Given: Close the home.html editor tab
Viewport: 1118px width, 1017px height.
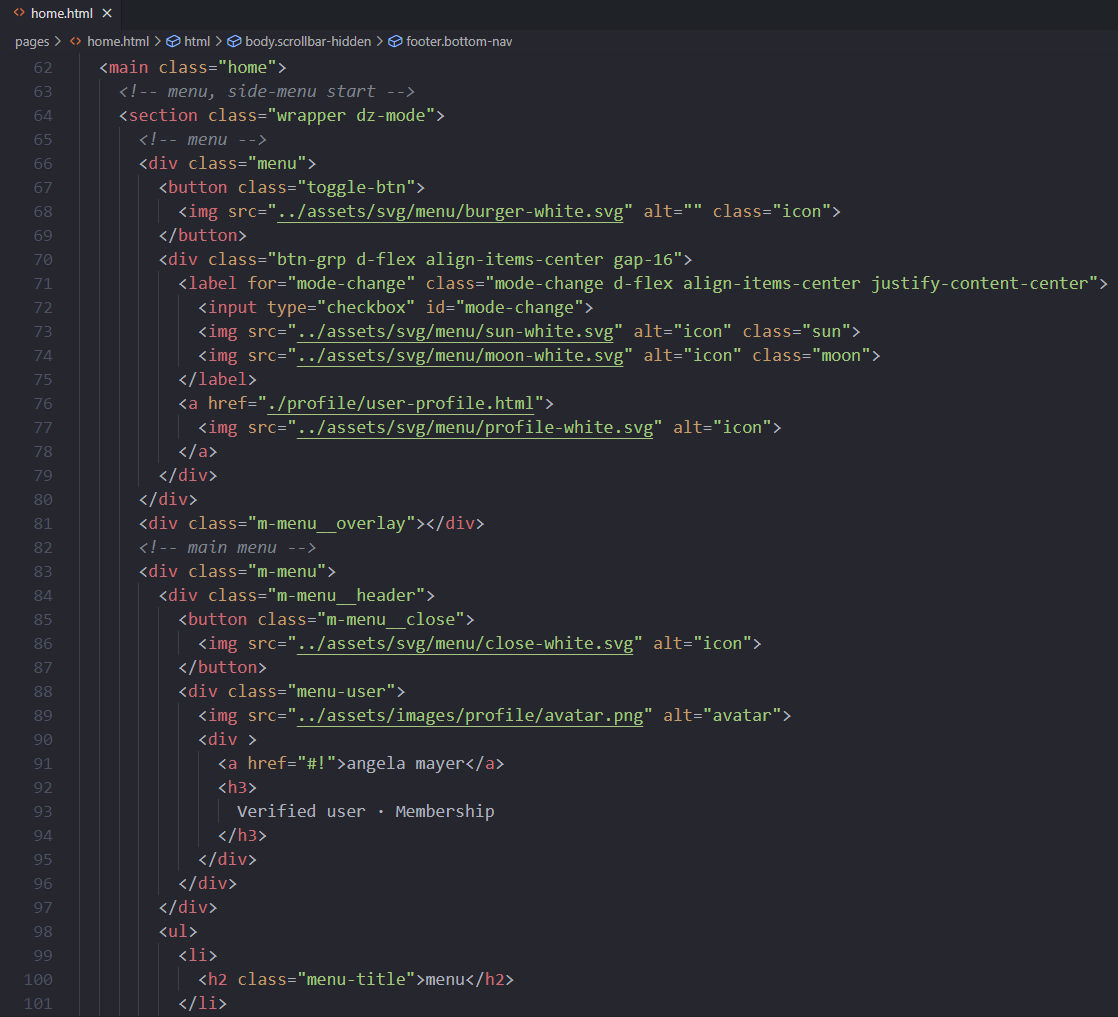Looking at the screenshot, I should pos(107,14).
